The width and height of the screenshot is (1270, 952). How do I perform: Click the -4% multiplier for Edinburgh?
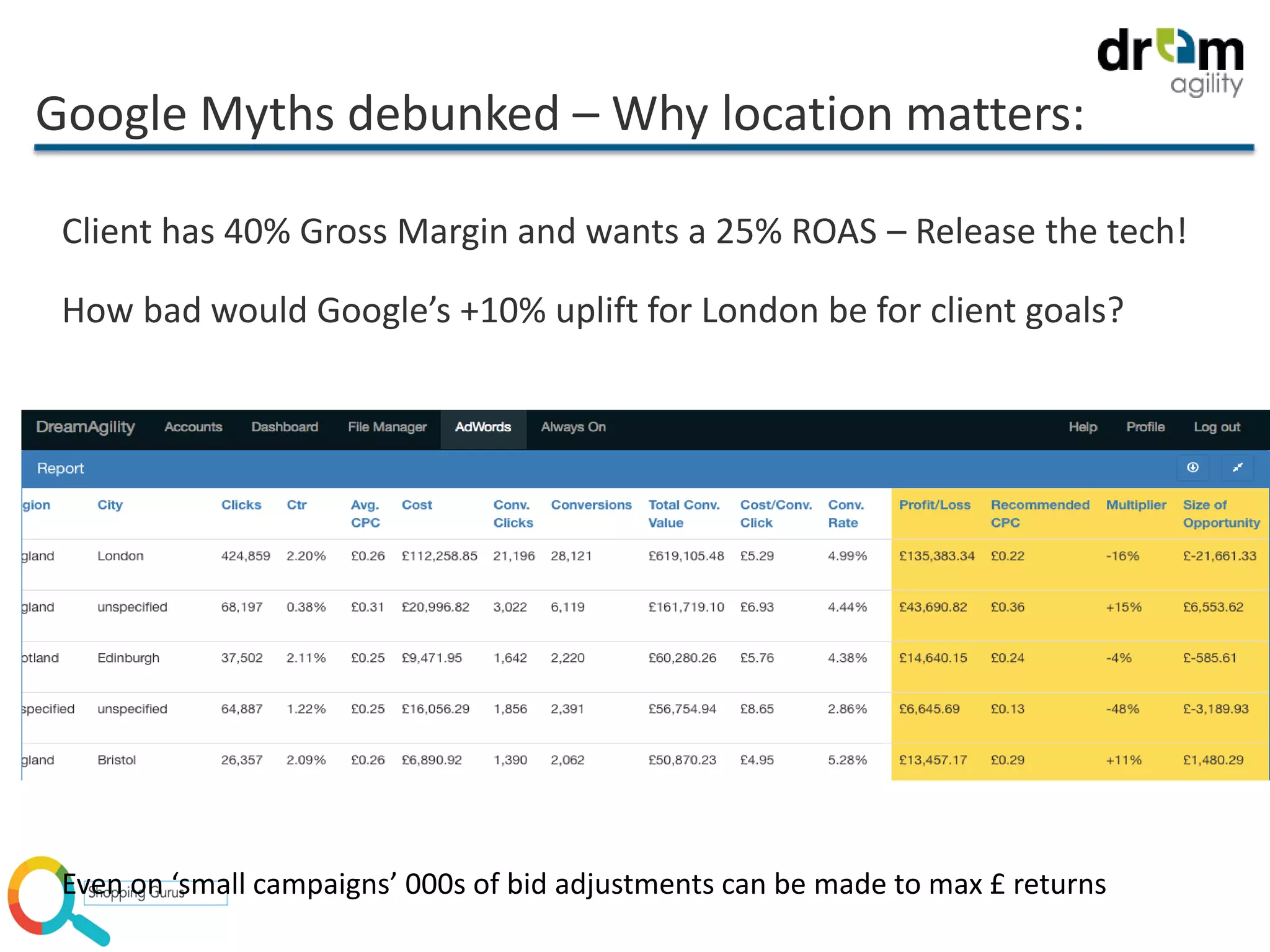[1119, 658]
